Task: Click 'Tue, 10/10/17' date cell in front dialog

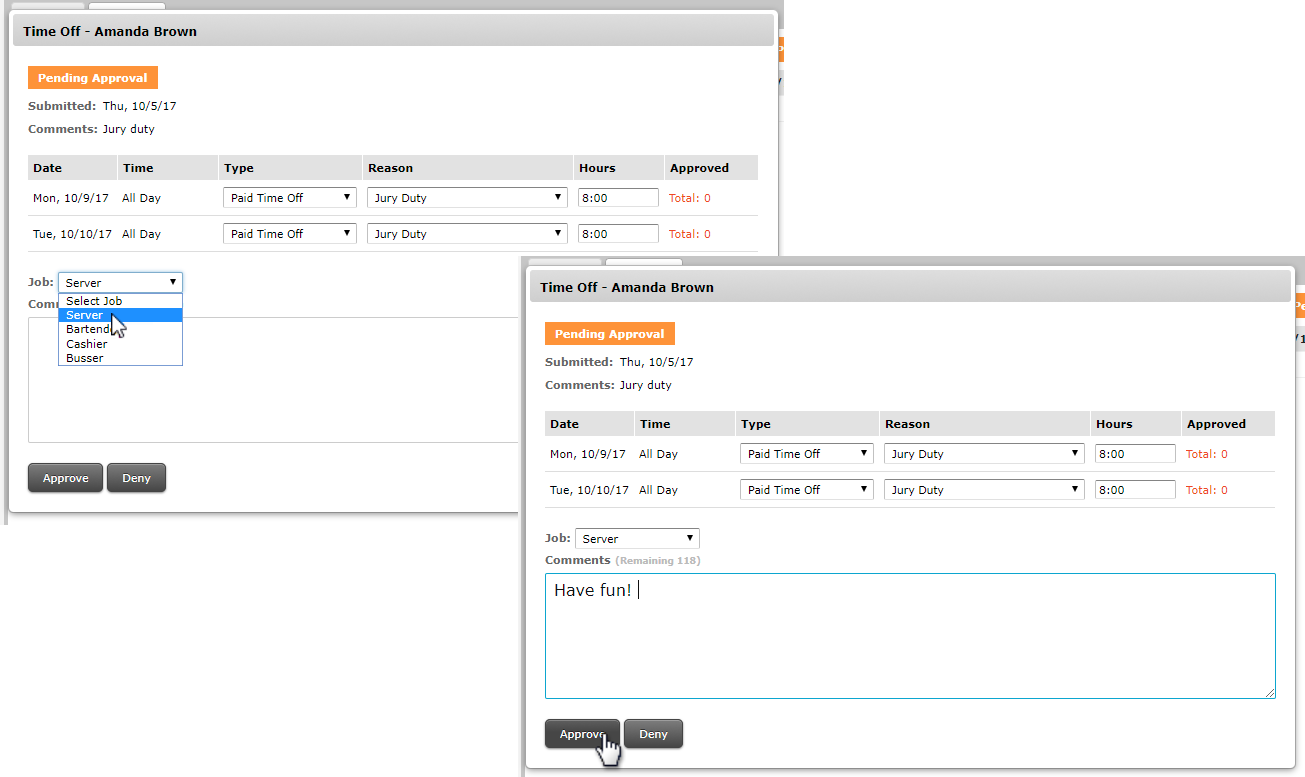Action: coord(590,490)
